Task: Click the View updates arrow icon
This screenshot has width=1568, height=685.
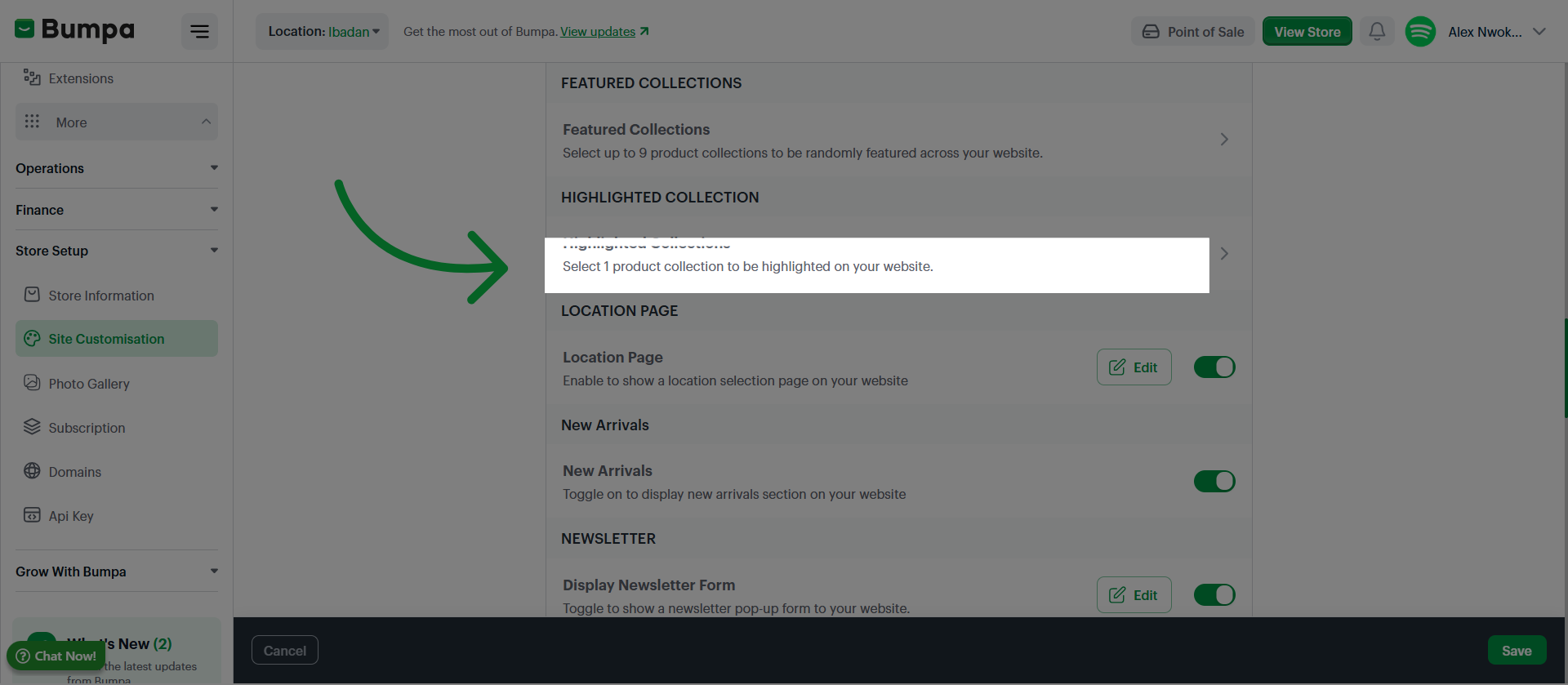Action: click(644, 31)
